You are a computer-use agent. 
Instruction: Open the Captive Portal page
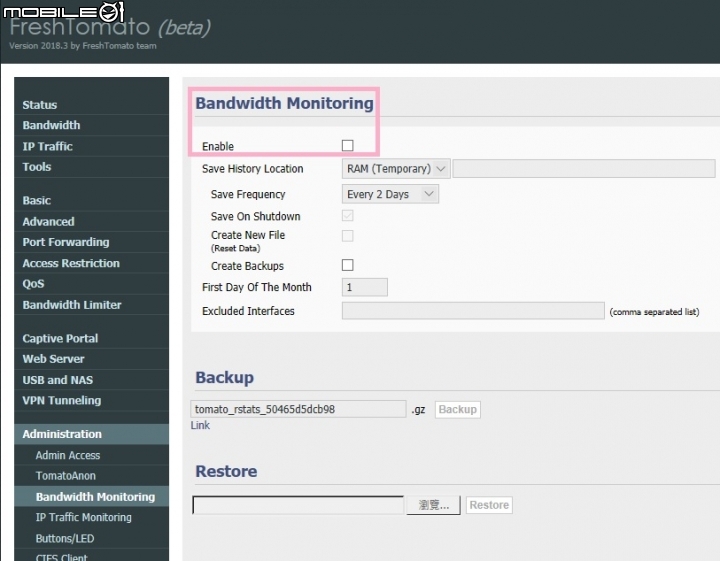[x=91, y=338]
